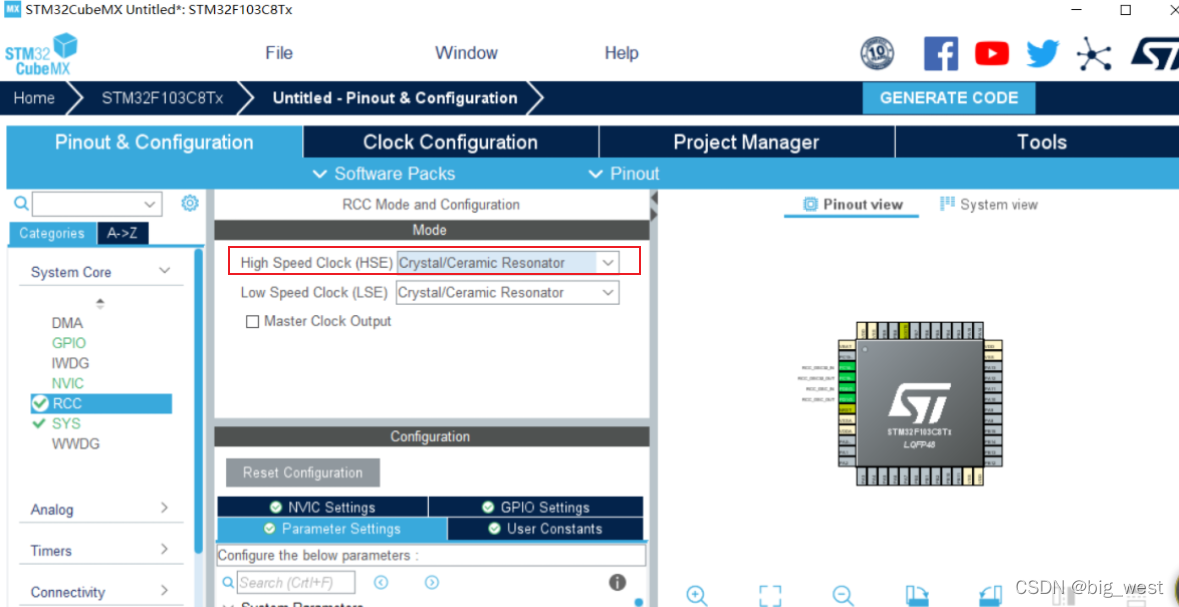Open the categories settings gear icon
Screen dimensions: 1179x607
190,202
